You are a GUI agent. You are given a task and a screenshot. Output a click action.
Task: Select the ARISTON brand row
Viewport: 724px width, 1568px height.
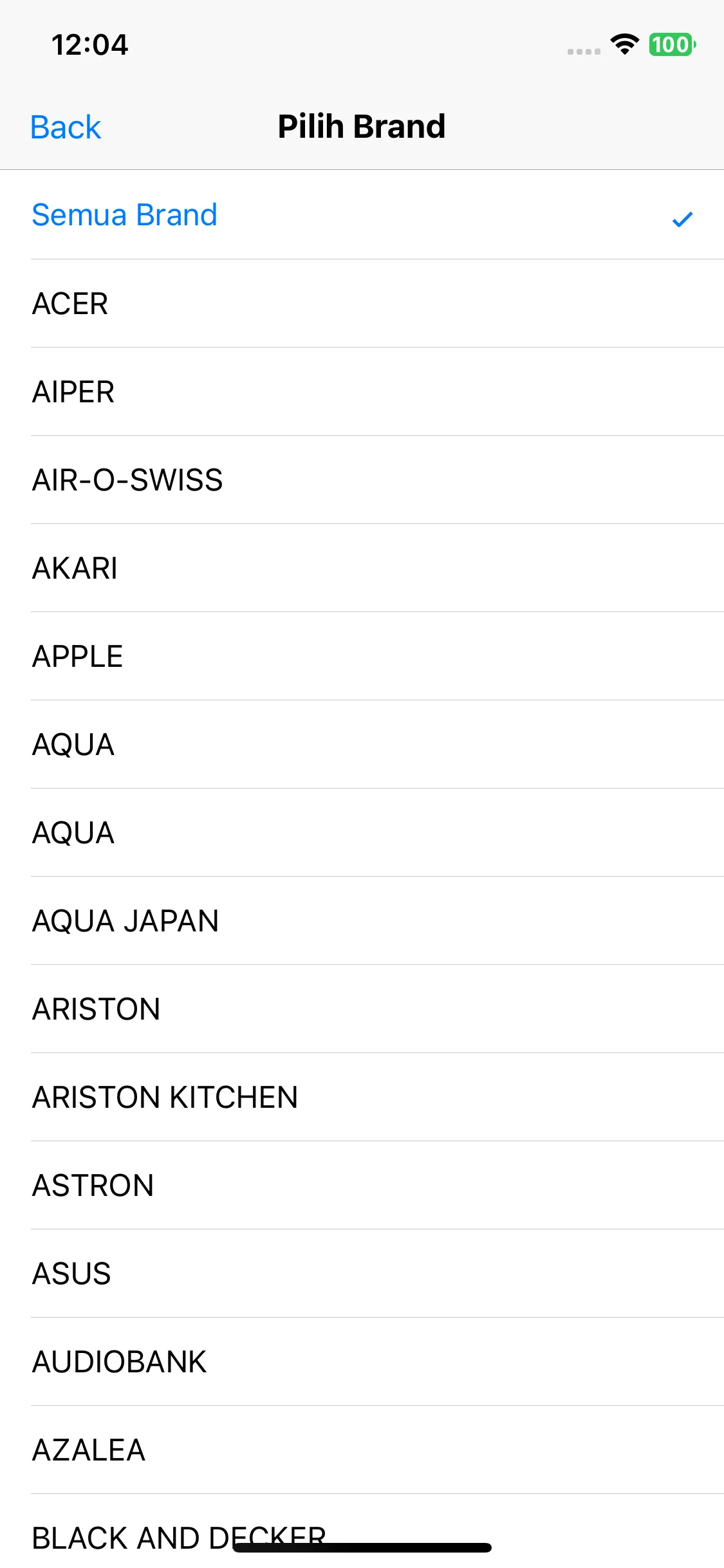coord(362,1009)
